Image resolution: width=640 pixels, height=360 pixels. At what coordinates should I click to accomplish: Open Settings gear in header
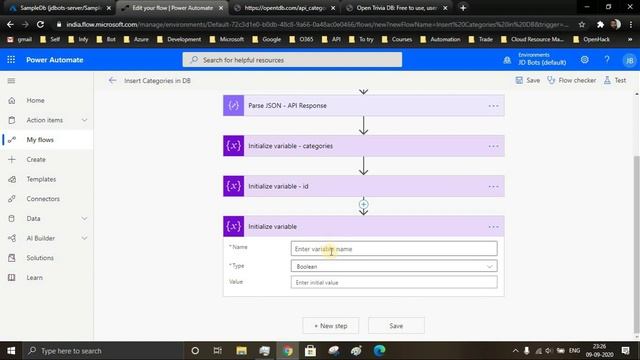pos(584,60)
